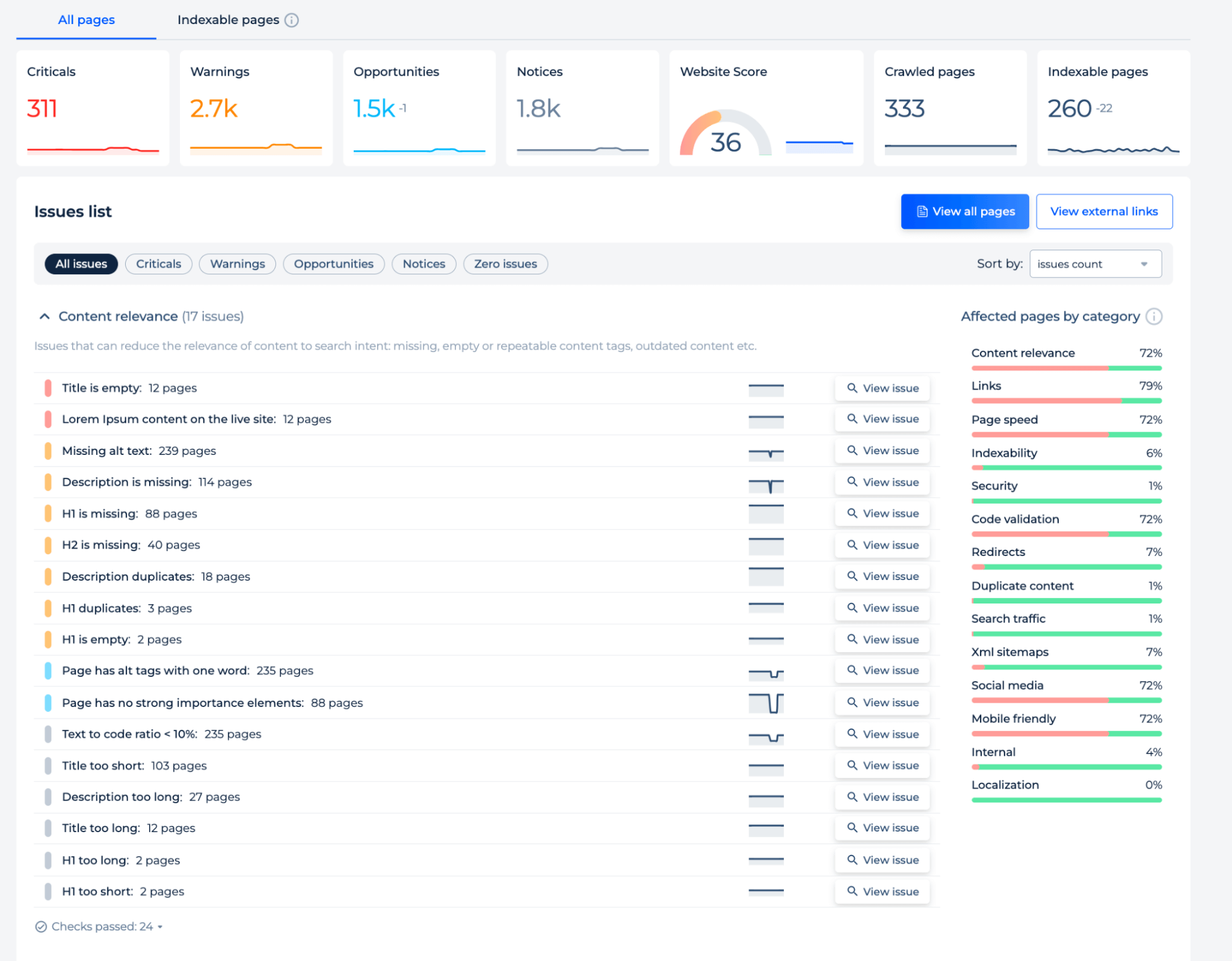This screenshot has width=1232, height=961.
Task: Toggle Zero issues filter tab
Action: tap(505, 264)
